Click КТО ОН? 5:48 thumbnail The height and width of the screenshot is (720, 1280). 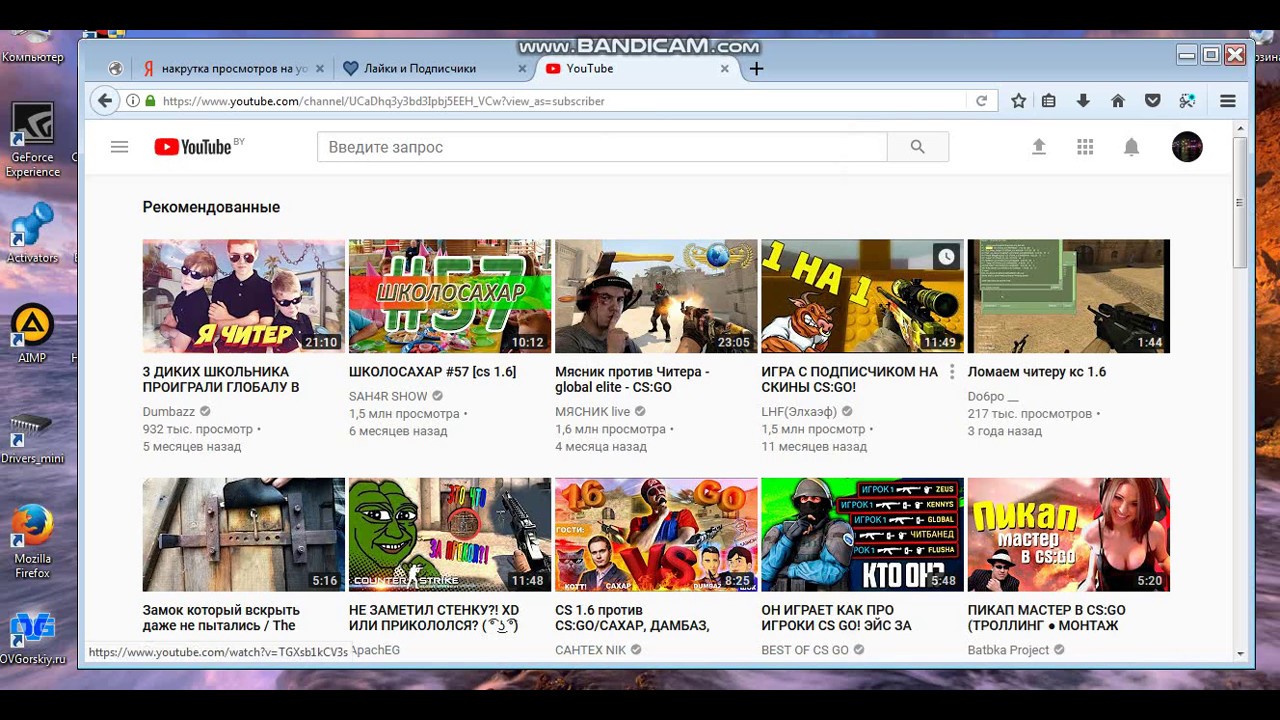[x=862, y=535]
